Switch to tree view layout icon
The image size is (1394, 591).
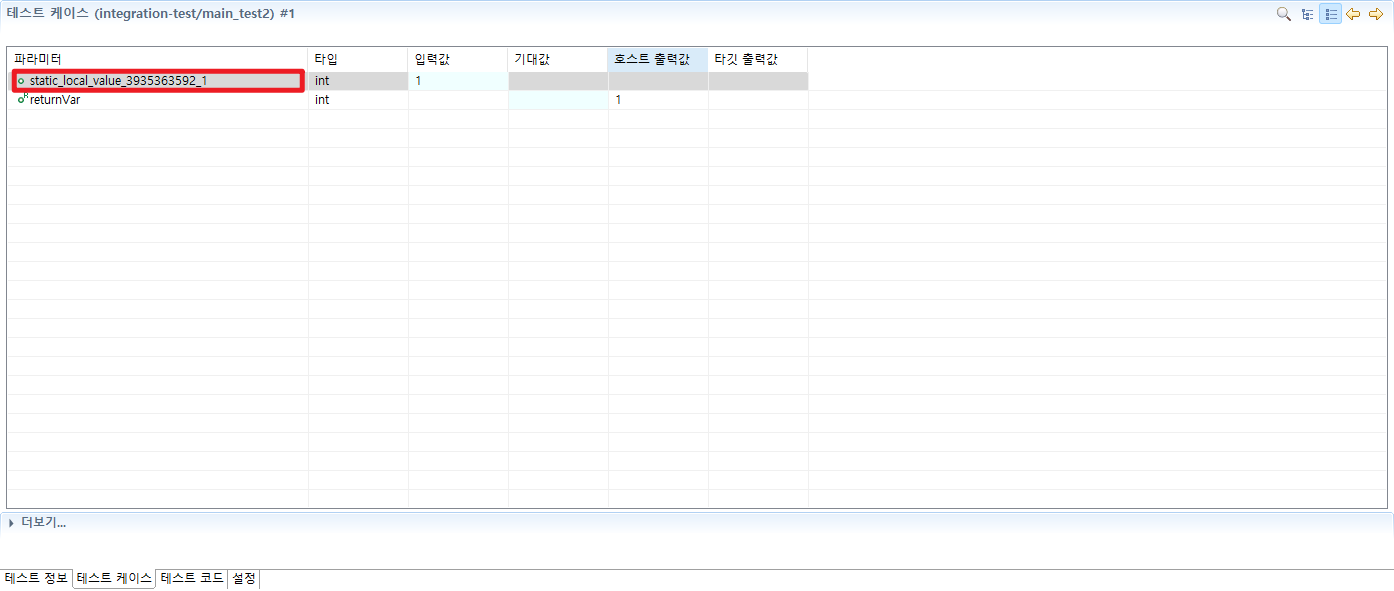point(1308,14)
